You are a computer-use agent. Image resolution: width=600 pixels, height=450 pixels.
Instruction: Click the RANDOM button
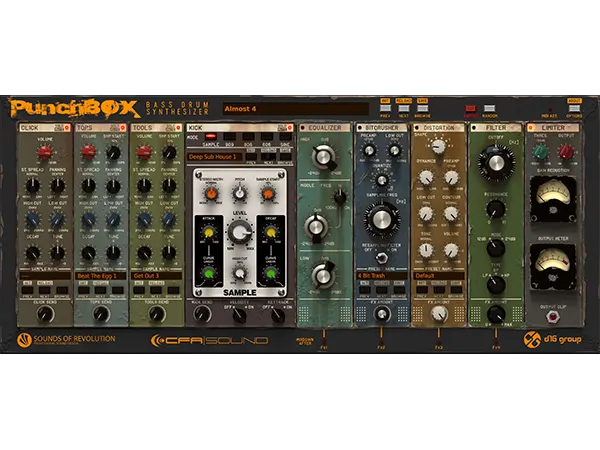click(489, 109)
